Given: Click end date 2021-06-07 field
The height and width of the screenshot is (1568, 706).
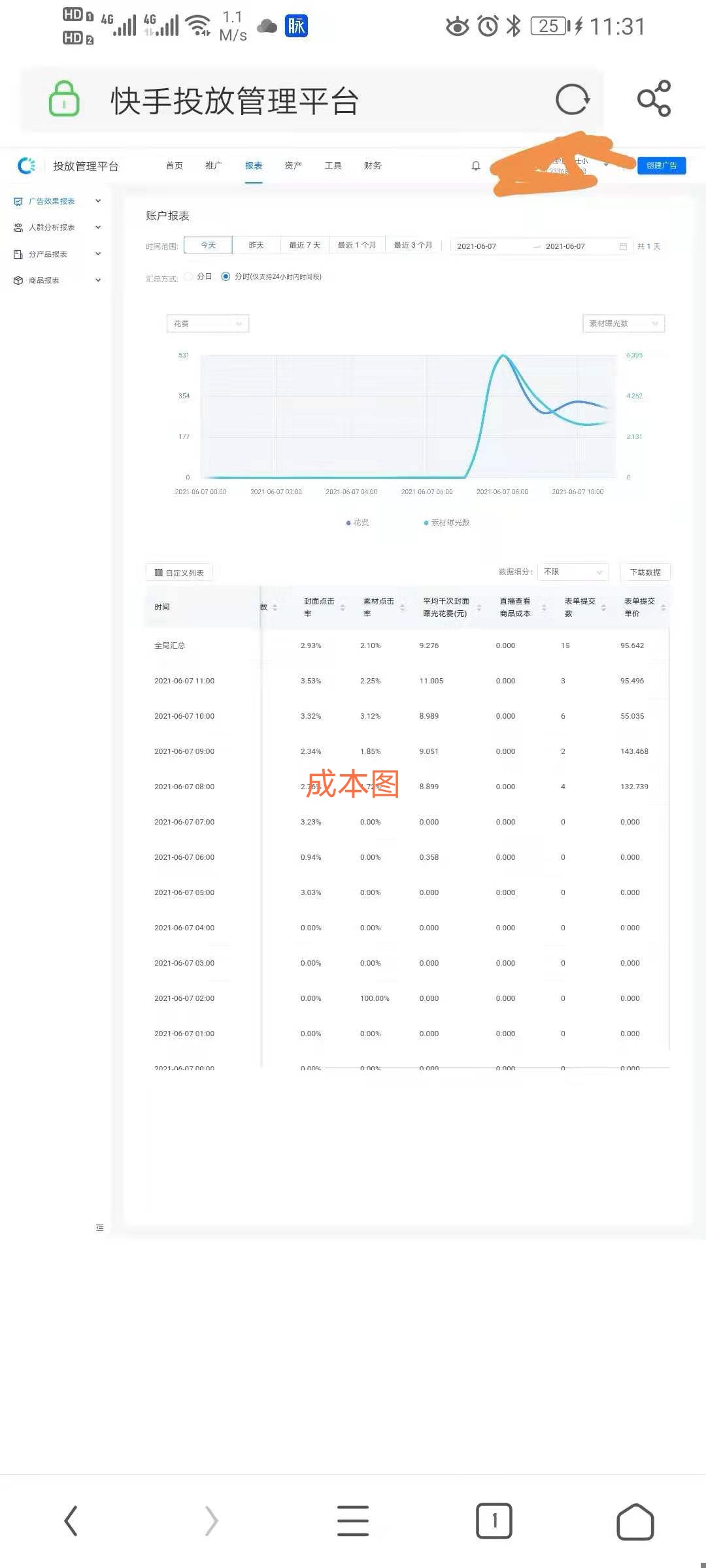Looking at the screenshot, I should [x=565, y=246].
